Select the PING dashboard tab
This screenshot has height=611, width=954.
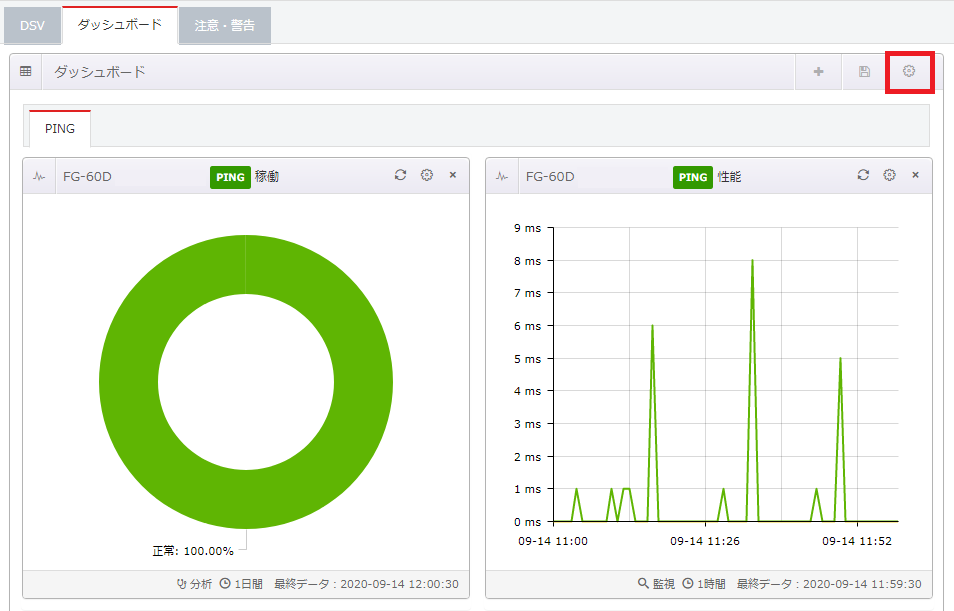[60, 129]
